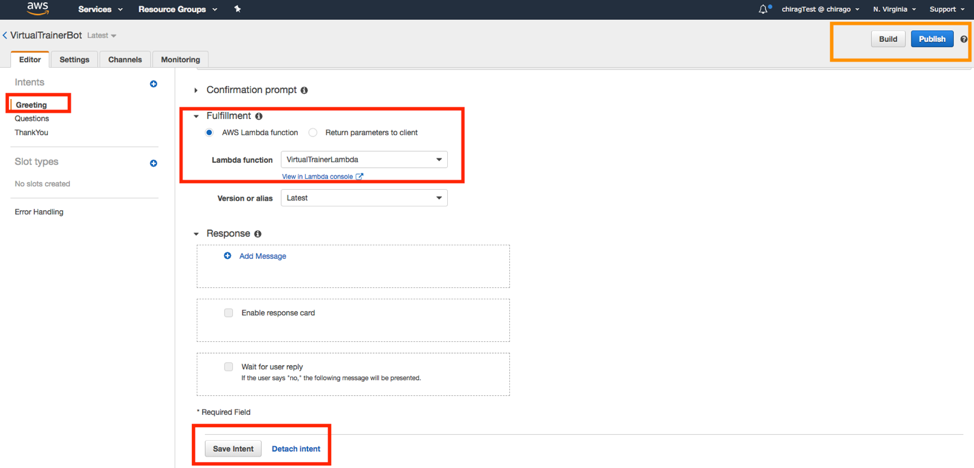Click the info icon next to Confirmation prompt
The image size is (974, 468).
pos(304,91)
